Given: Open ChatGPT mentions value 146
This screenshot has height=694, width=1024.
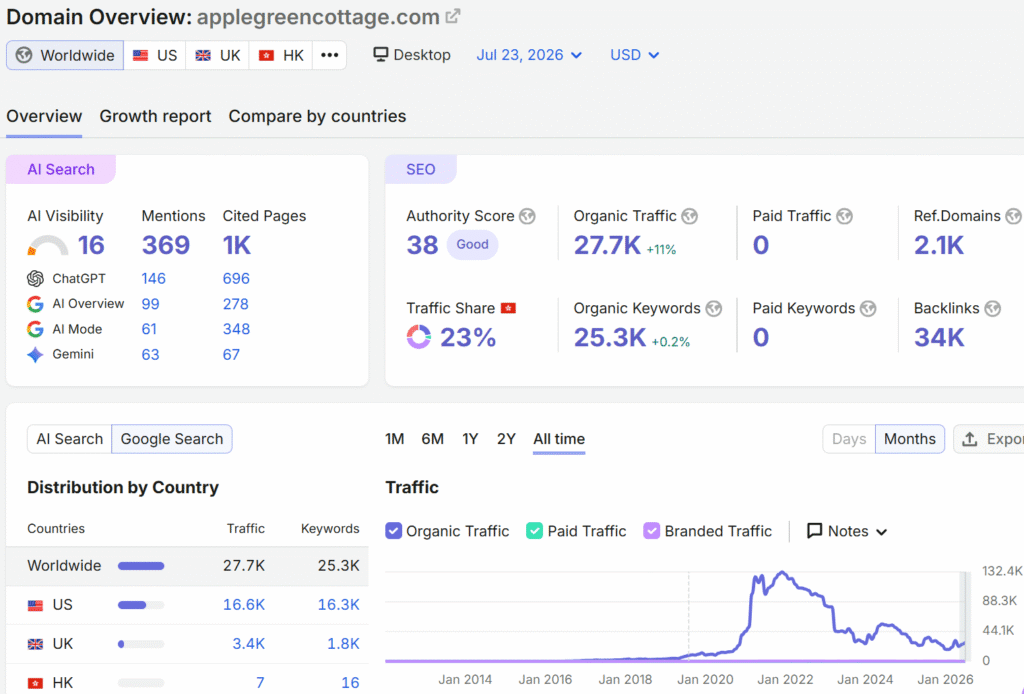Looking at the screenshot, I should coord(153,279).
